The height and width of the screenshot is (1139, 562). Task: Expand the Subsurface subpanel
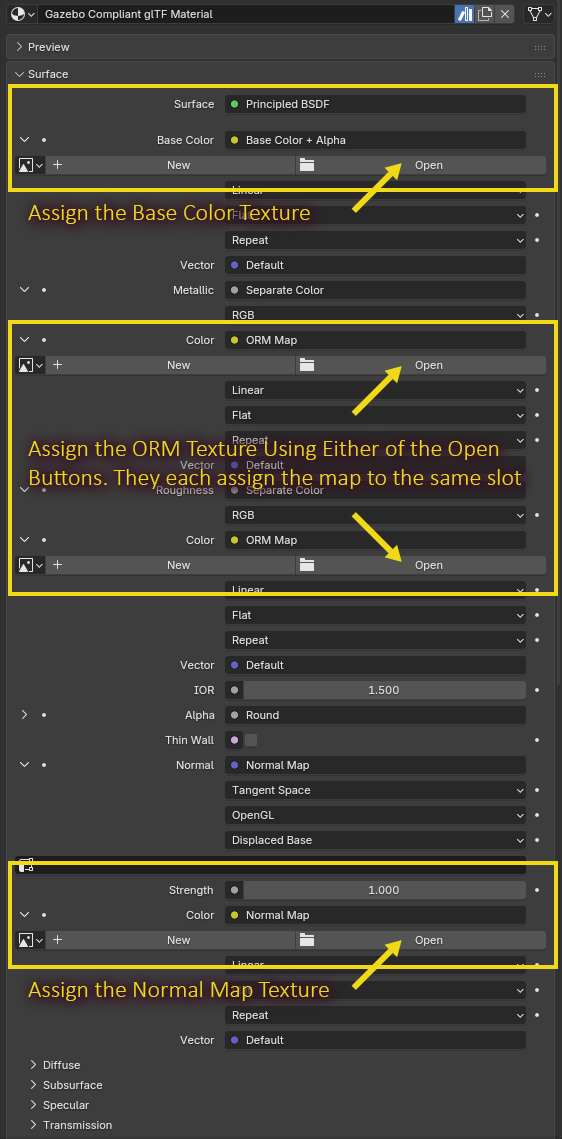[x=33, y=1085]
